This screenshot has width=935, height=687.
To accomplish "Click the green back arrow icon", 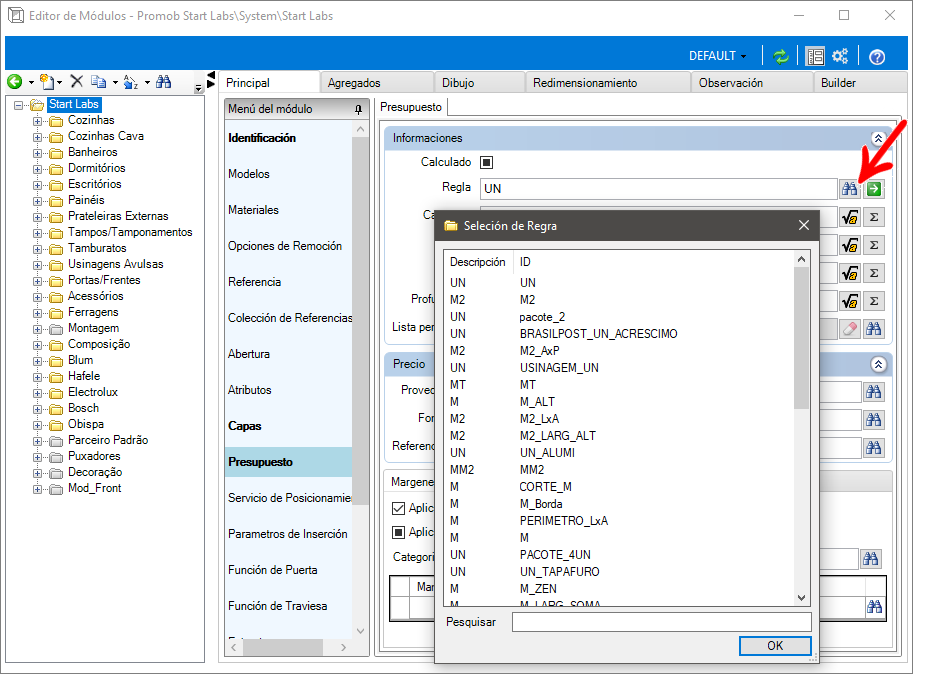I will tap(15, 82).
